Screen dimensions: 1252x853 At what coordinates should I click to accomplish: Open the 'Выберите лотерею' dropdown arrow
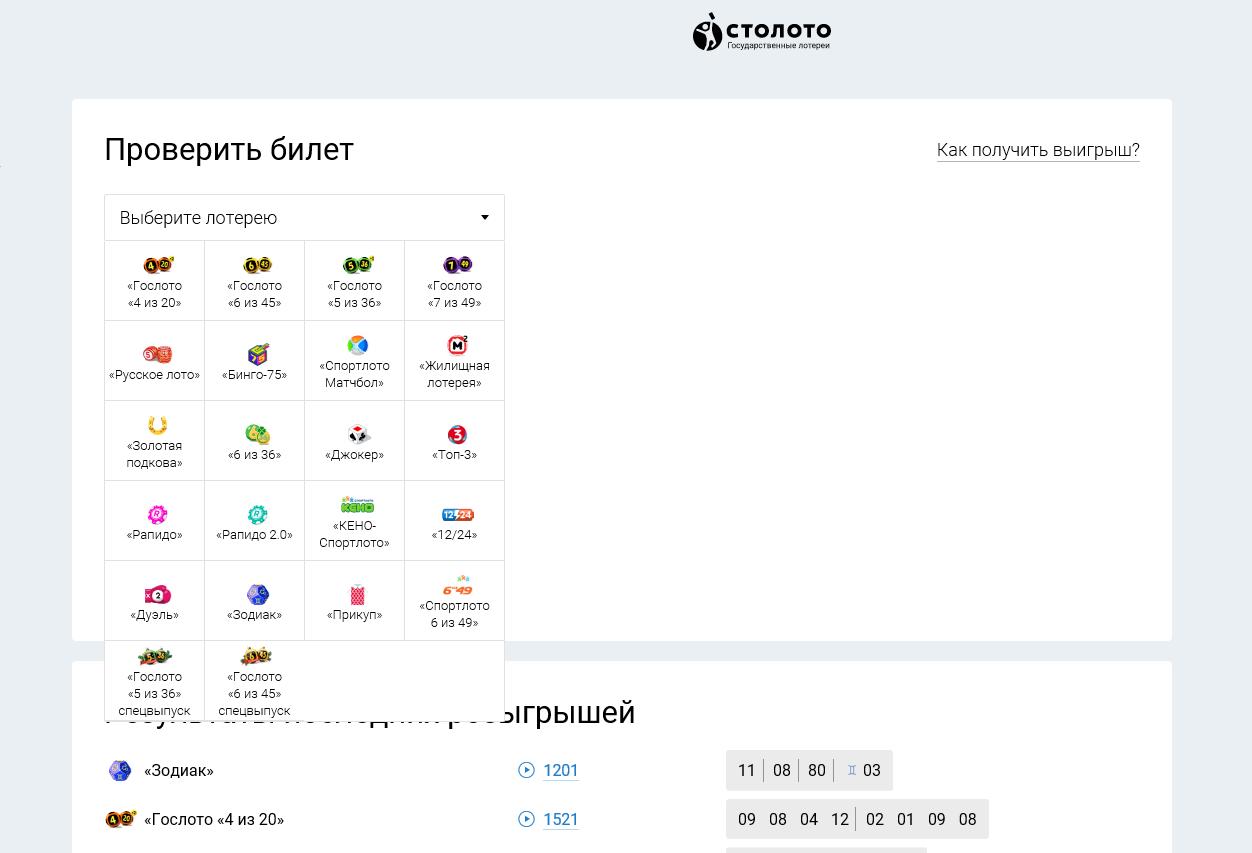[x=485, y=218]
